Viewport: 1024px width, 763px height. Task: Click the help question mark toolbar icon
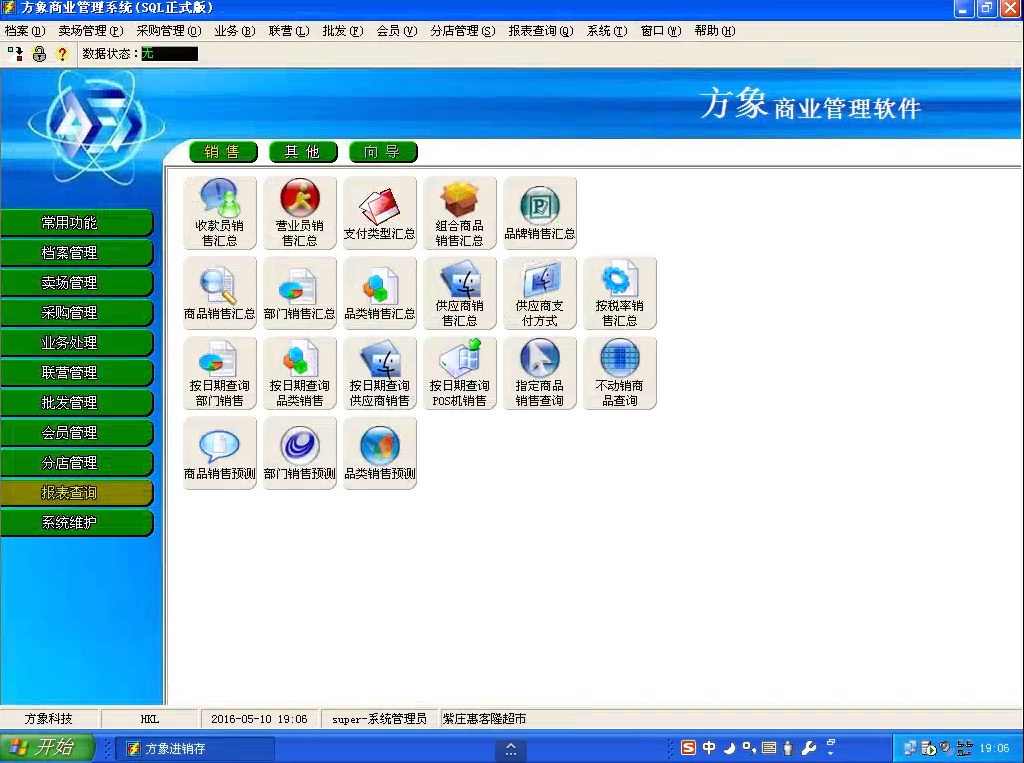pyautogui.click(x=62, y=54)
